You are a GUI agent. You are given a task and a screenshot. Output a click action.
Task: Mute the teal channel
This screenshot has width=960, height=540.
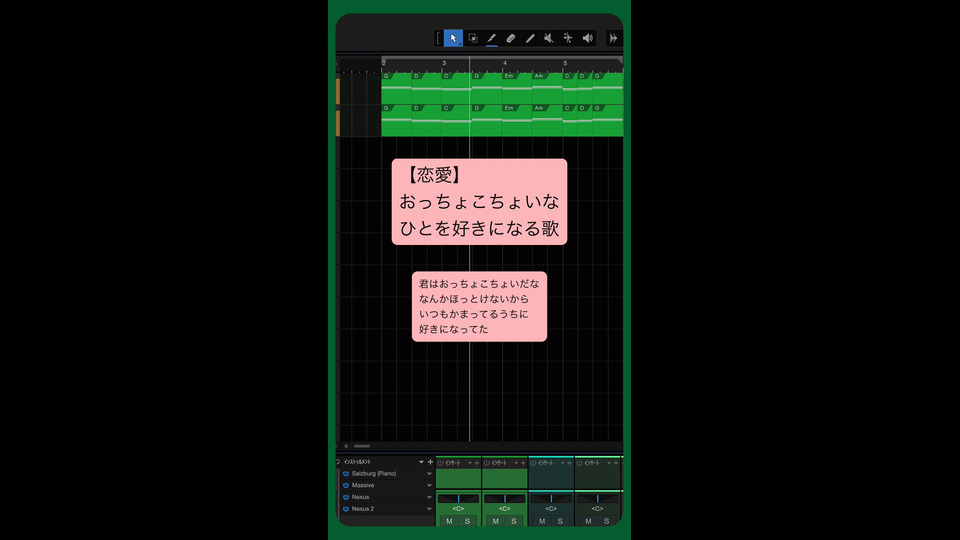542,521
